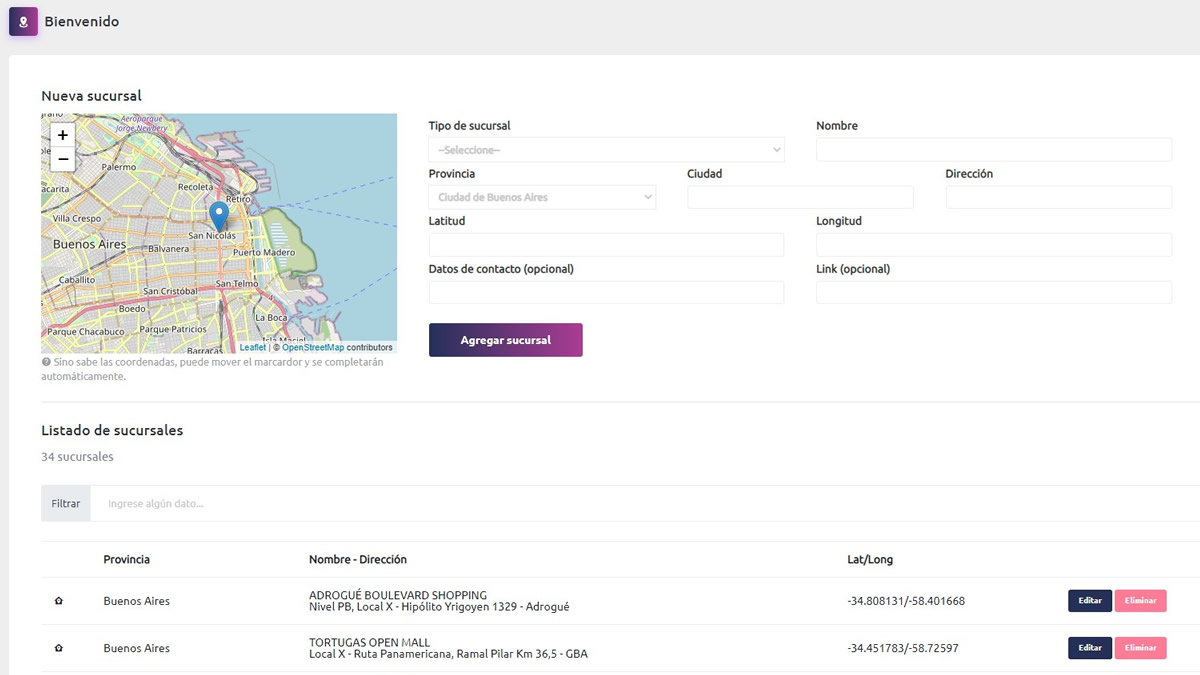Screen dimensions: 1200x675
Task: Edit the Adrogué Boulevard Shopping branch
Action: pos(1089,601)
